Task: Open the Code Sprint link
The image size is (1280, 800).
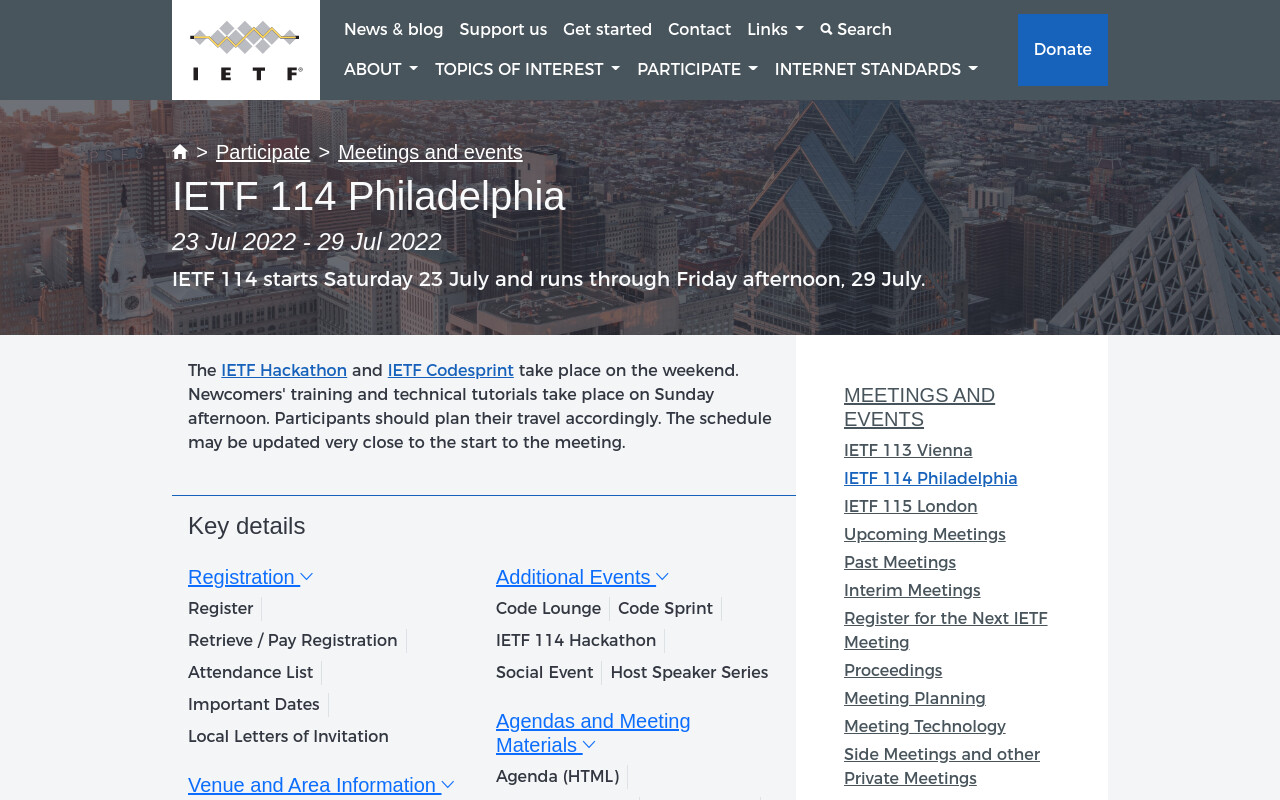Action: click(666, 609)
